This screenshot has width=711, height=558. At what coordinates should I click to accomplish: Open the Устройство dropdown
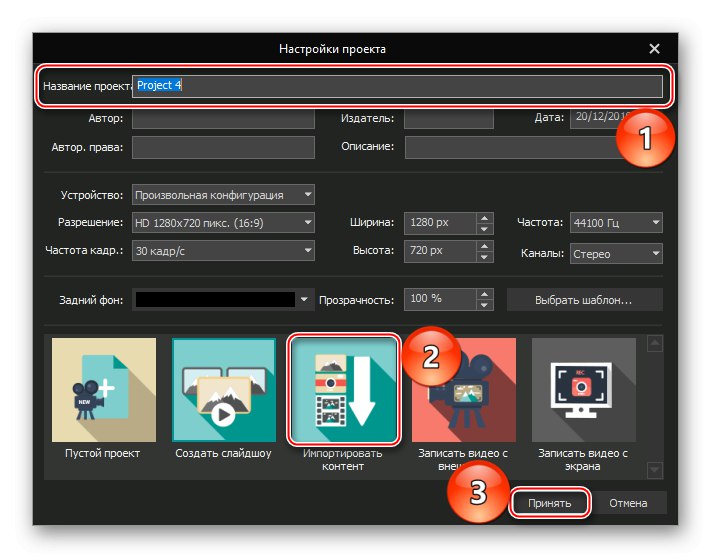tap(223, 195)
